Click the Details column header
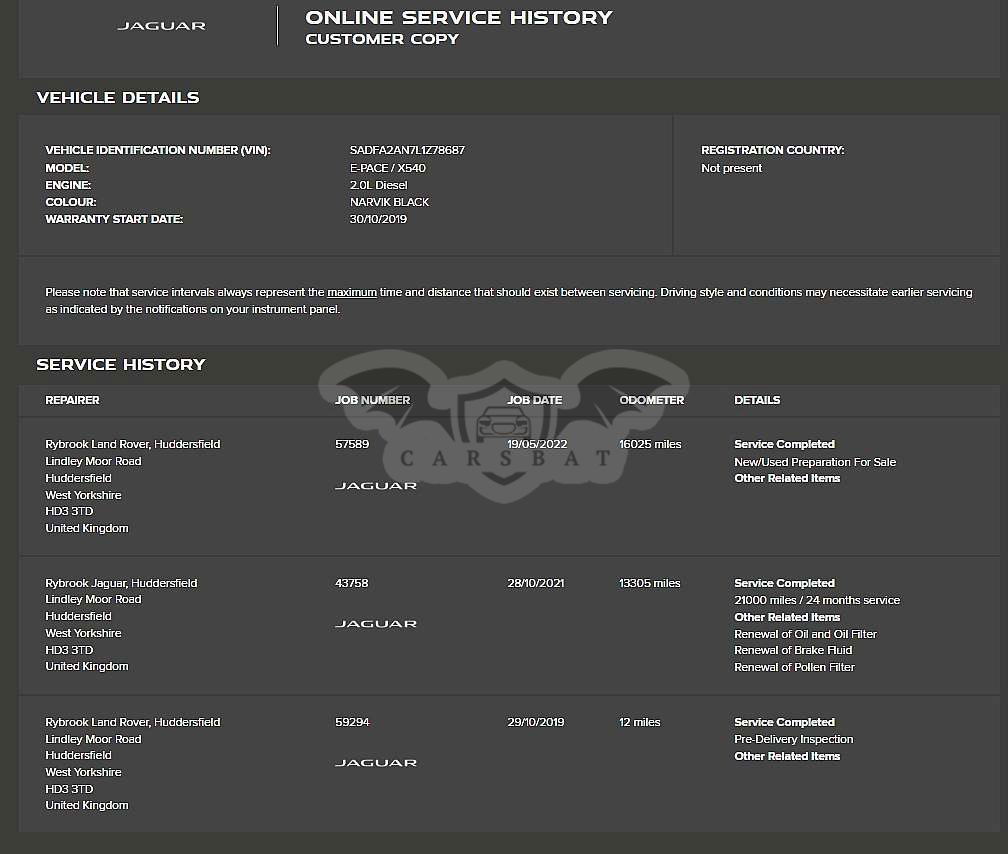Screen dimensions: 1008x854 pos(756,400)
